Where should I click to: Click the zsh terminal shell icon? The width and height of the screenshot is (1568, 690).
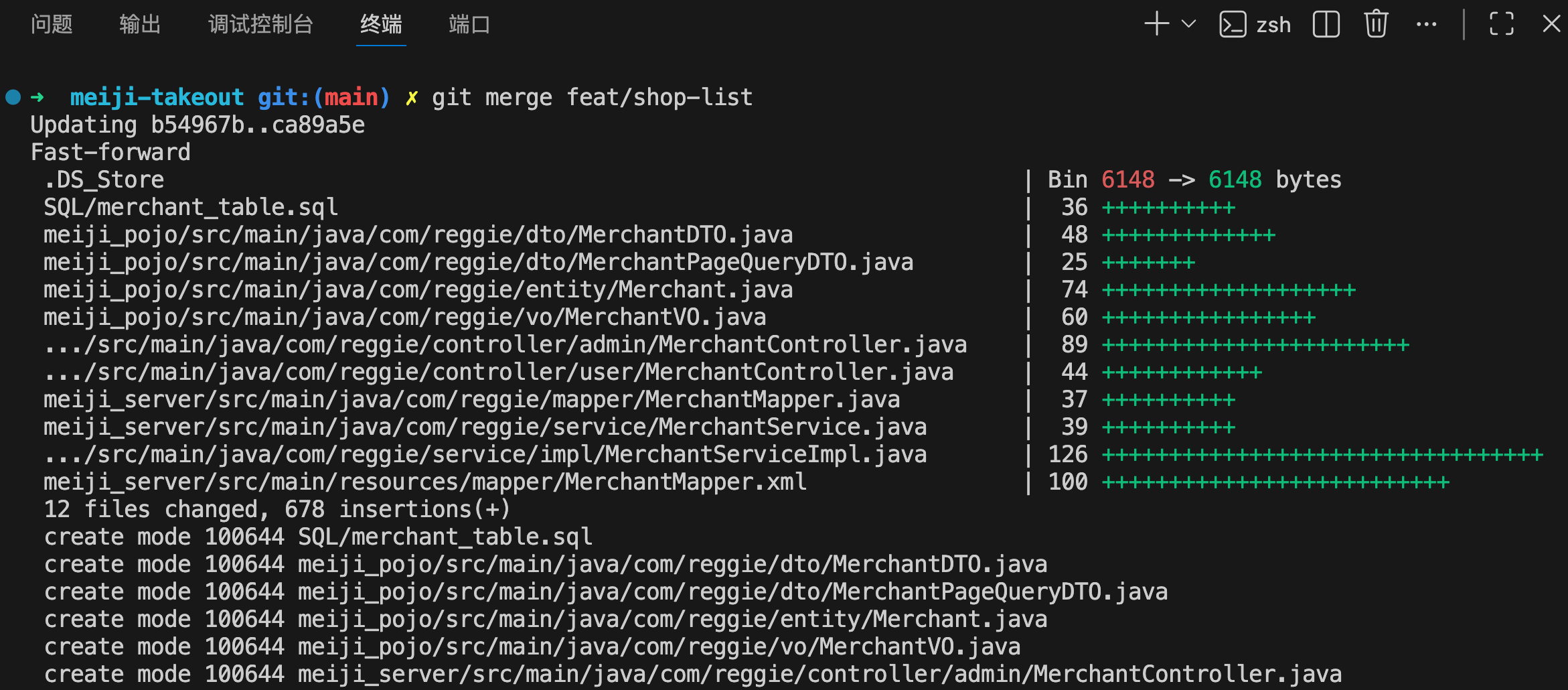(1233, 25)
